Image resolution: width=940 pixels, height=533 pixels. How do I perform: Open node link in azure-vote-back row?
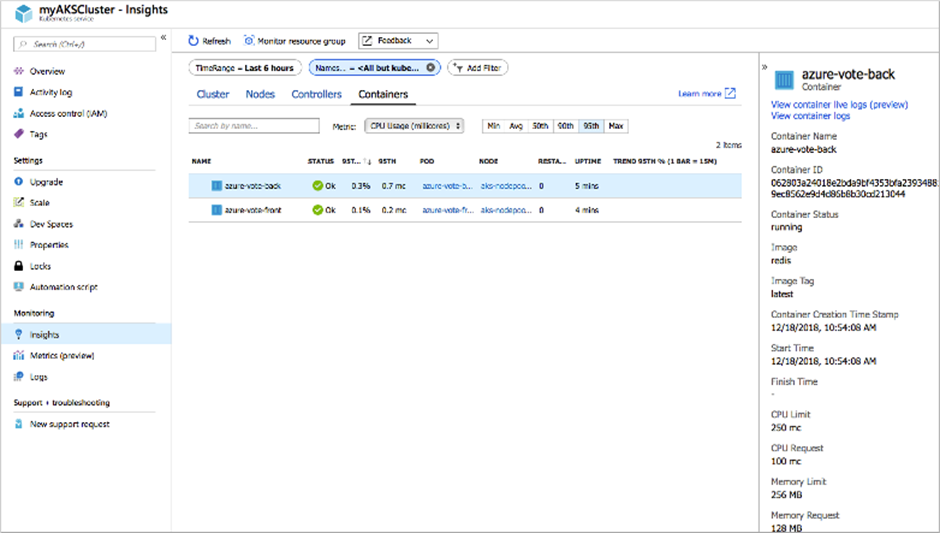506,186
